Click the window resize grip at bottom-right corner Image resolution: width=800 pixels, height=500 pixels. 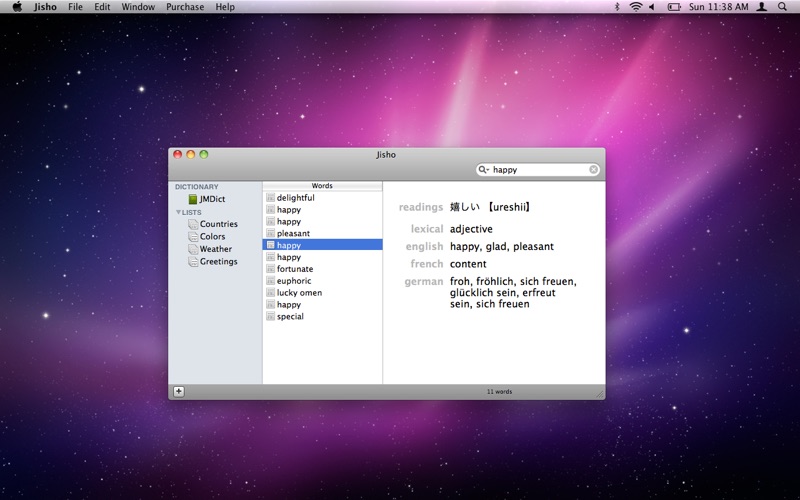599,394
